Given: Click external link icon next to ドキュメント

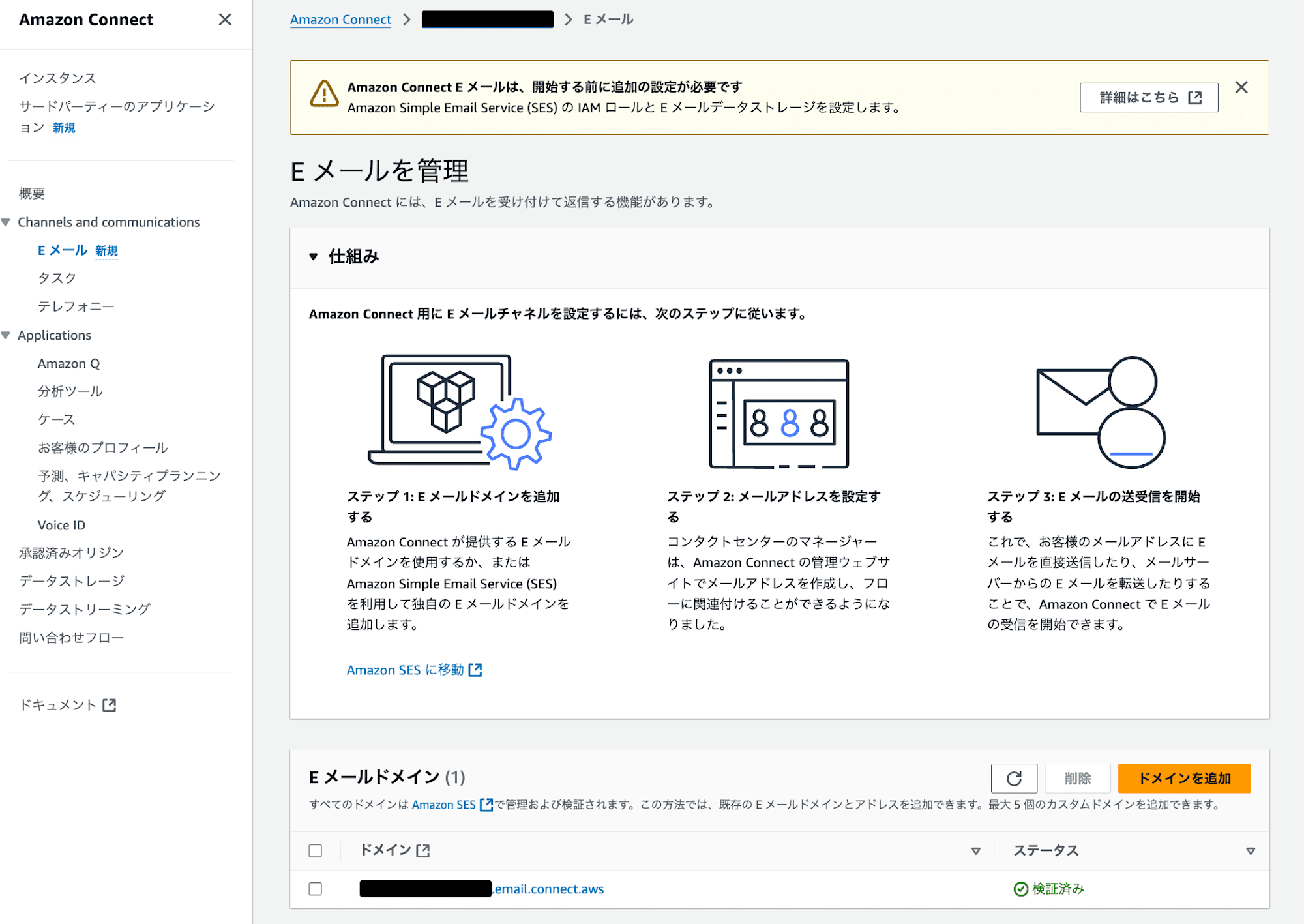Looking at the screenshot, I should pos(110,705).
